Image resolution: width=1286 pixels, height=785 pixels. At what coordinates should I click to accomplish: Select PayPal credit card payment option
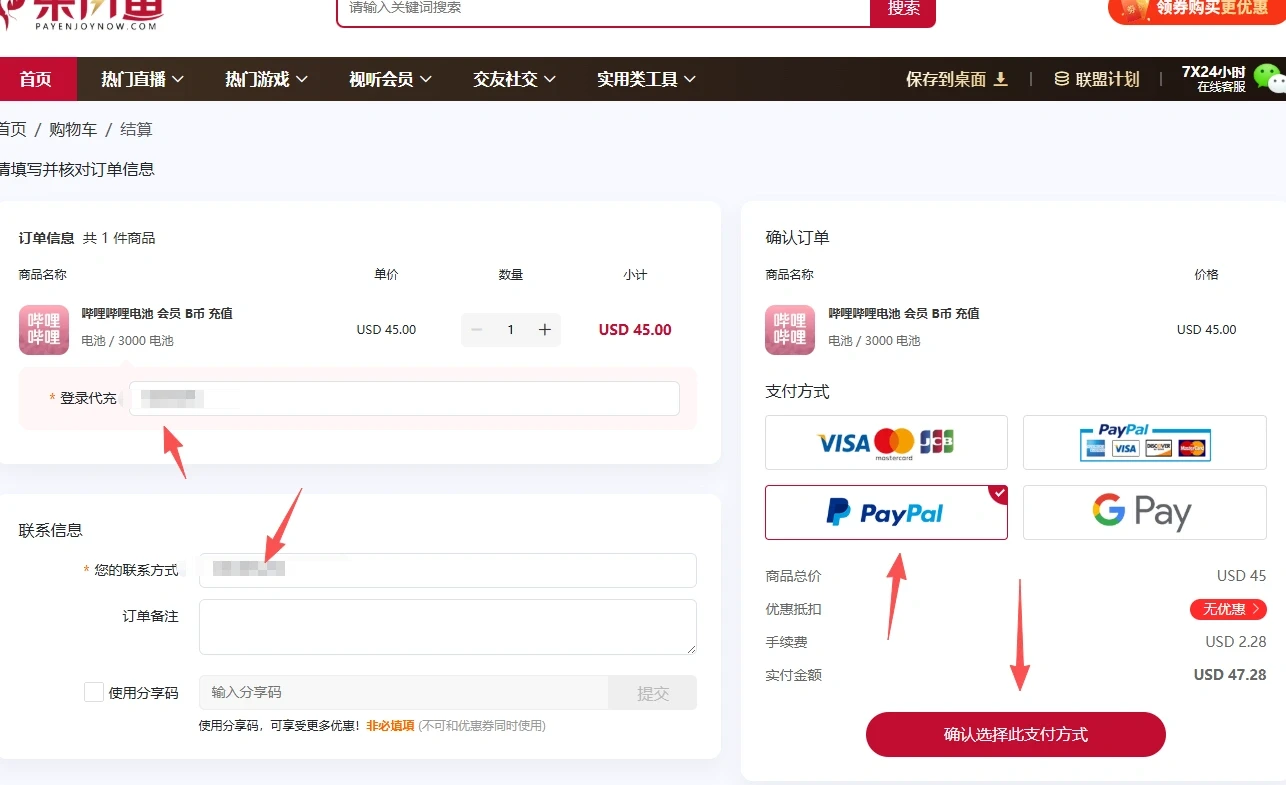(x=1144, y=442)
